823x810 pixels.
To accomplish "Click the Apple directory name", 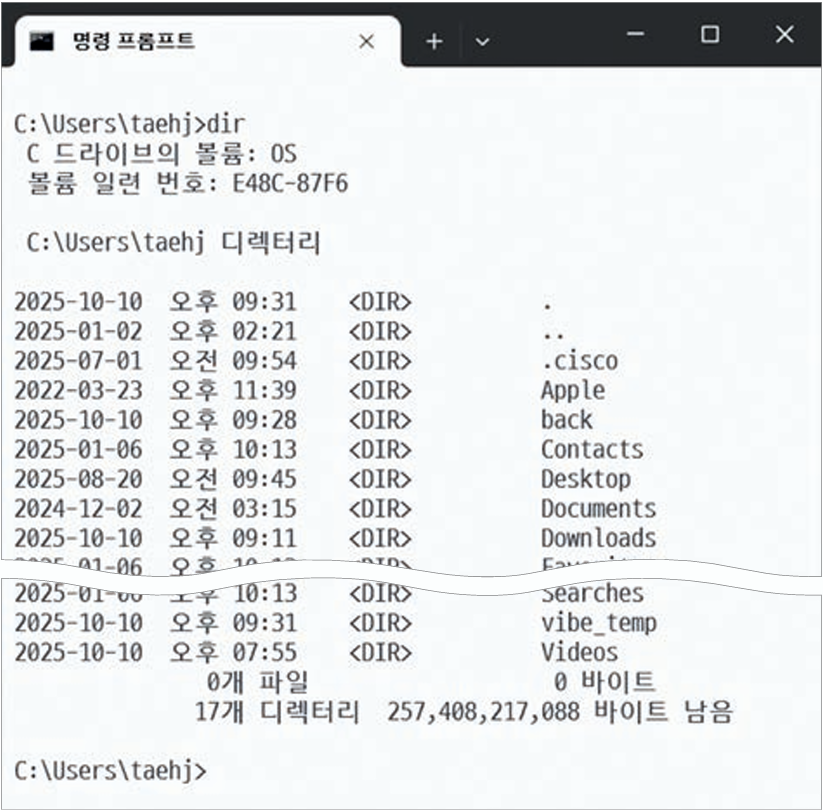I will coord(572,390).
